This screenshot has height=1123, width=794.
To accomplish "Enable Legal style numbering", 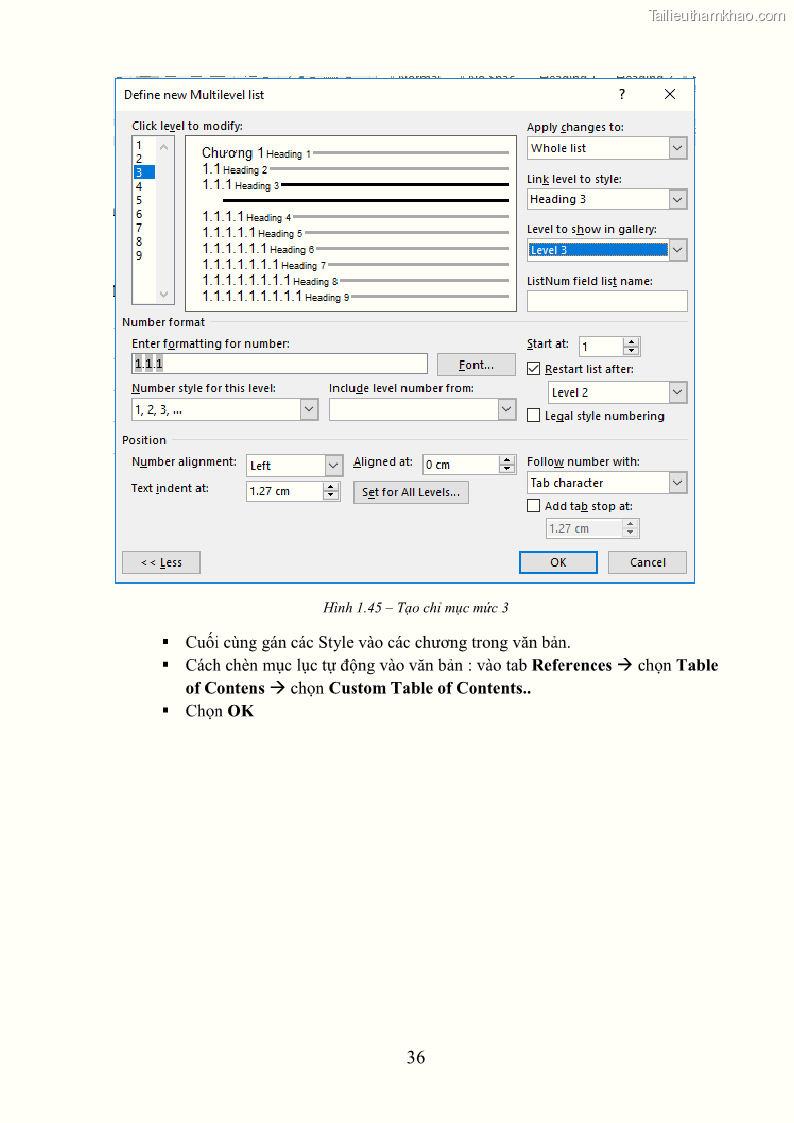I will tap(534, 416).
